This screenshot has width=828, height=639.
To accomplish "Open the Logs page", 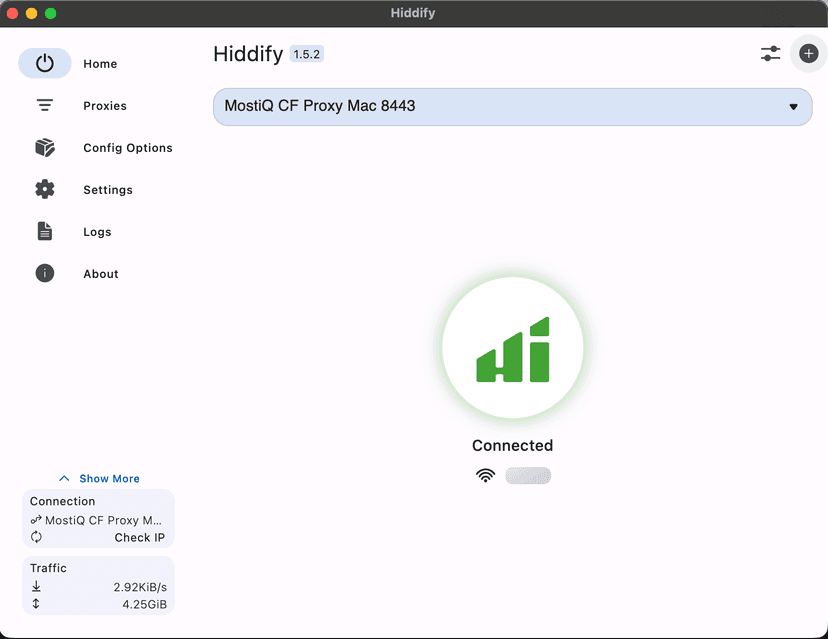I will [97, 232].
